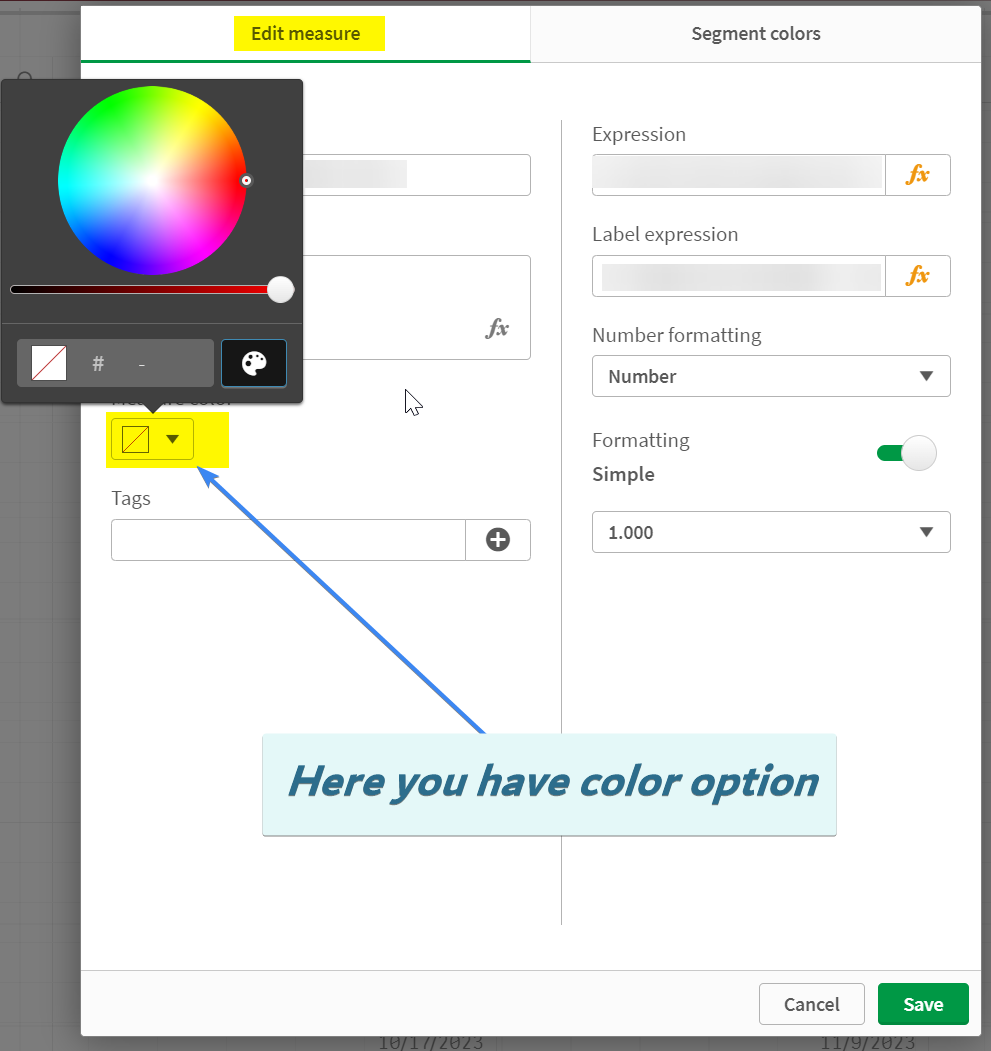Cancel the measure editing
The image size is (991, 1051).
pos(811,1004)
